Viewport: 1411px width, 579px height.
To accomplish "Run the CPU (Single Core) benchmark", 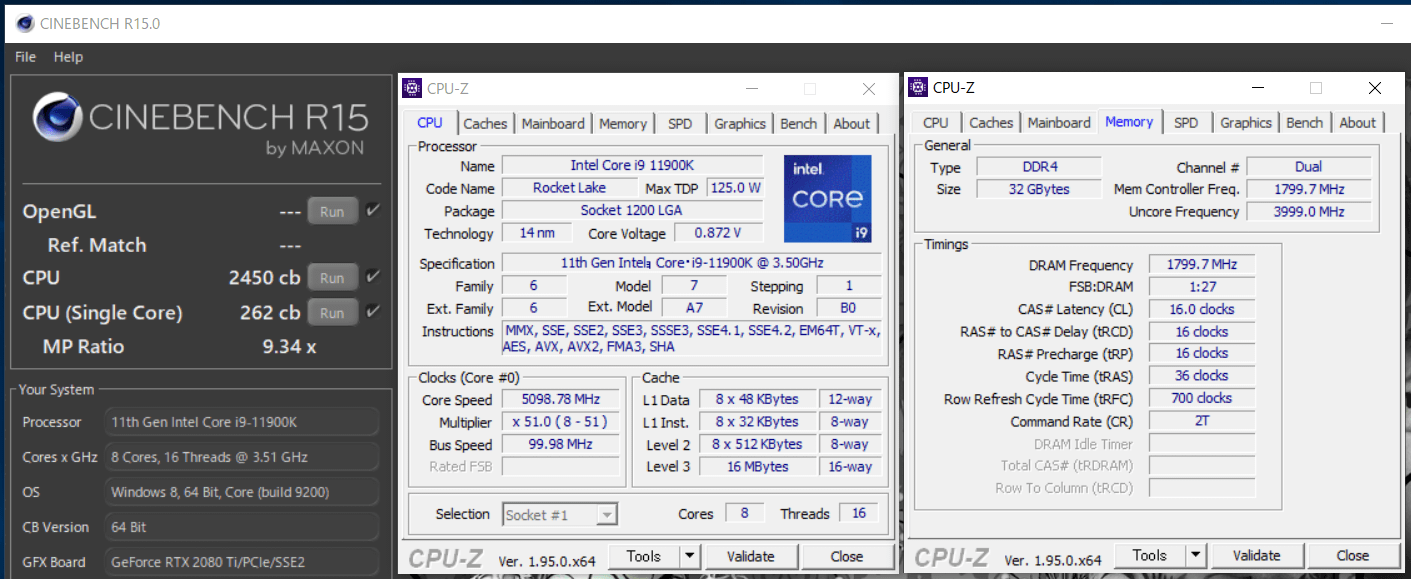I will pyautogui.click(x=332, y=312).
